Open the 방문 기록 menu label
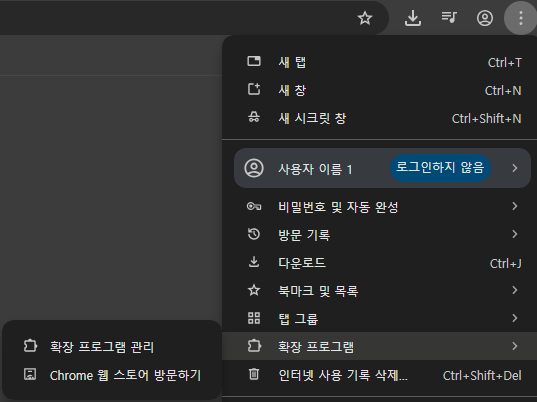Viewport: 537px width, 402px height. pyautogui.click(x=304, y=235)
